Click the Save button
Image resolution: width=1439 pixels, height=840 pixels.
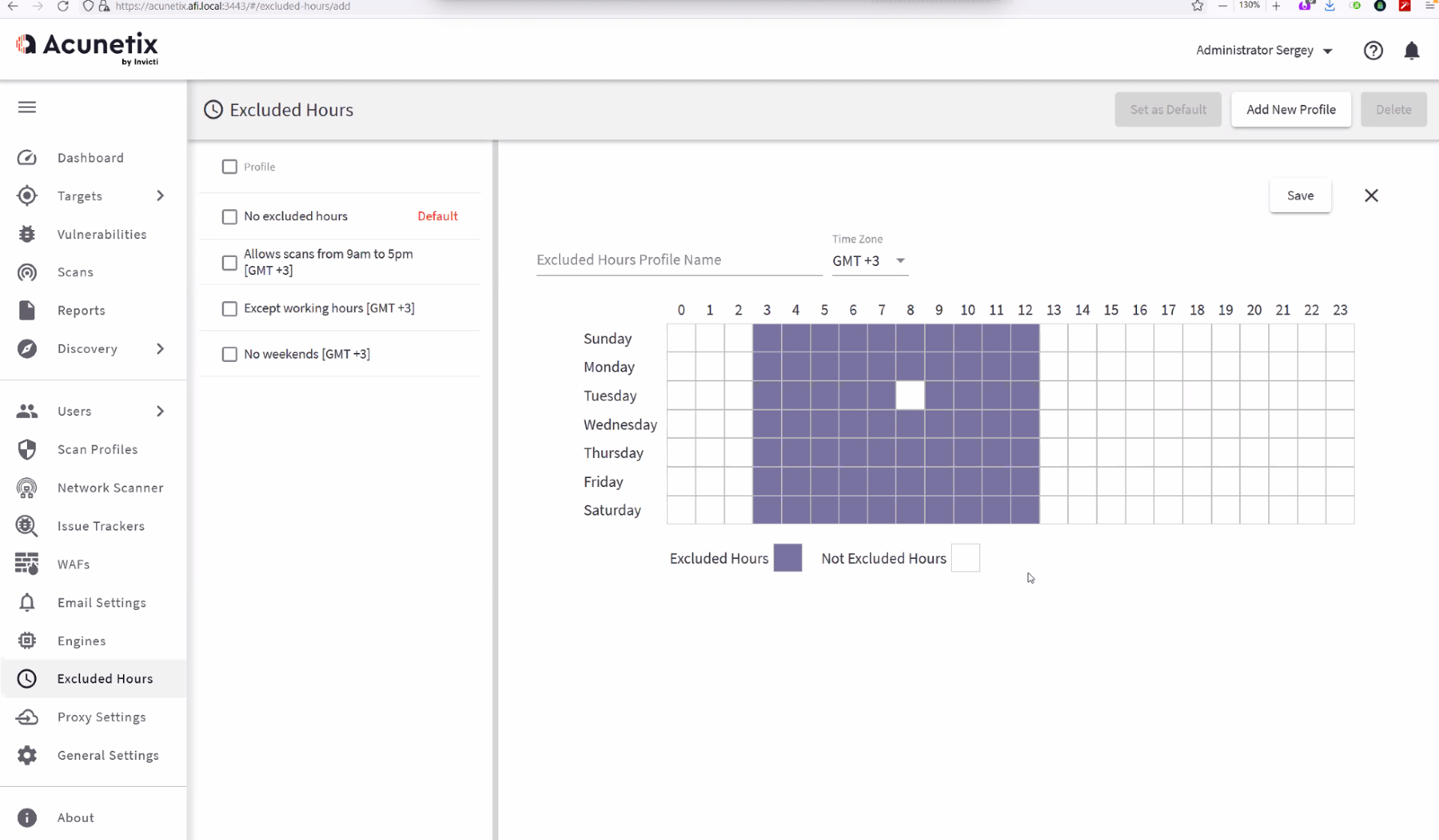coord(1300,196)
